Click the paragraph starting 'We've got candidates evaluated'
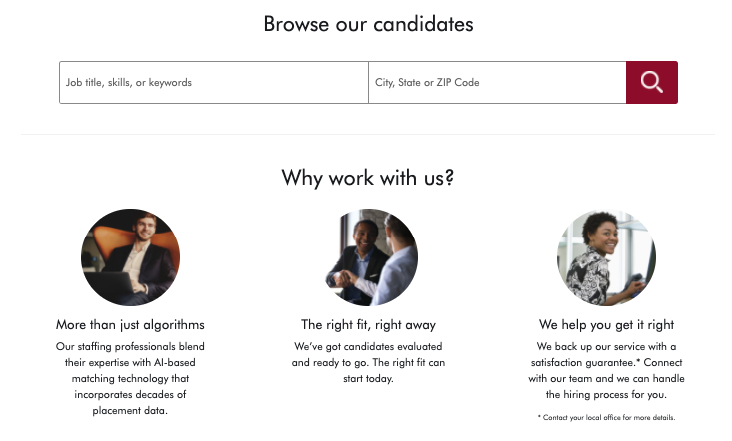 (x=368, y=363)
